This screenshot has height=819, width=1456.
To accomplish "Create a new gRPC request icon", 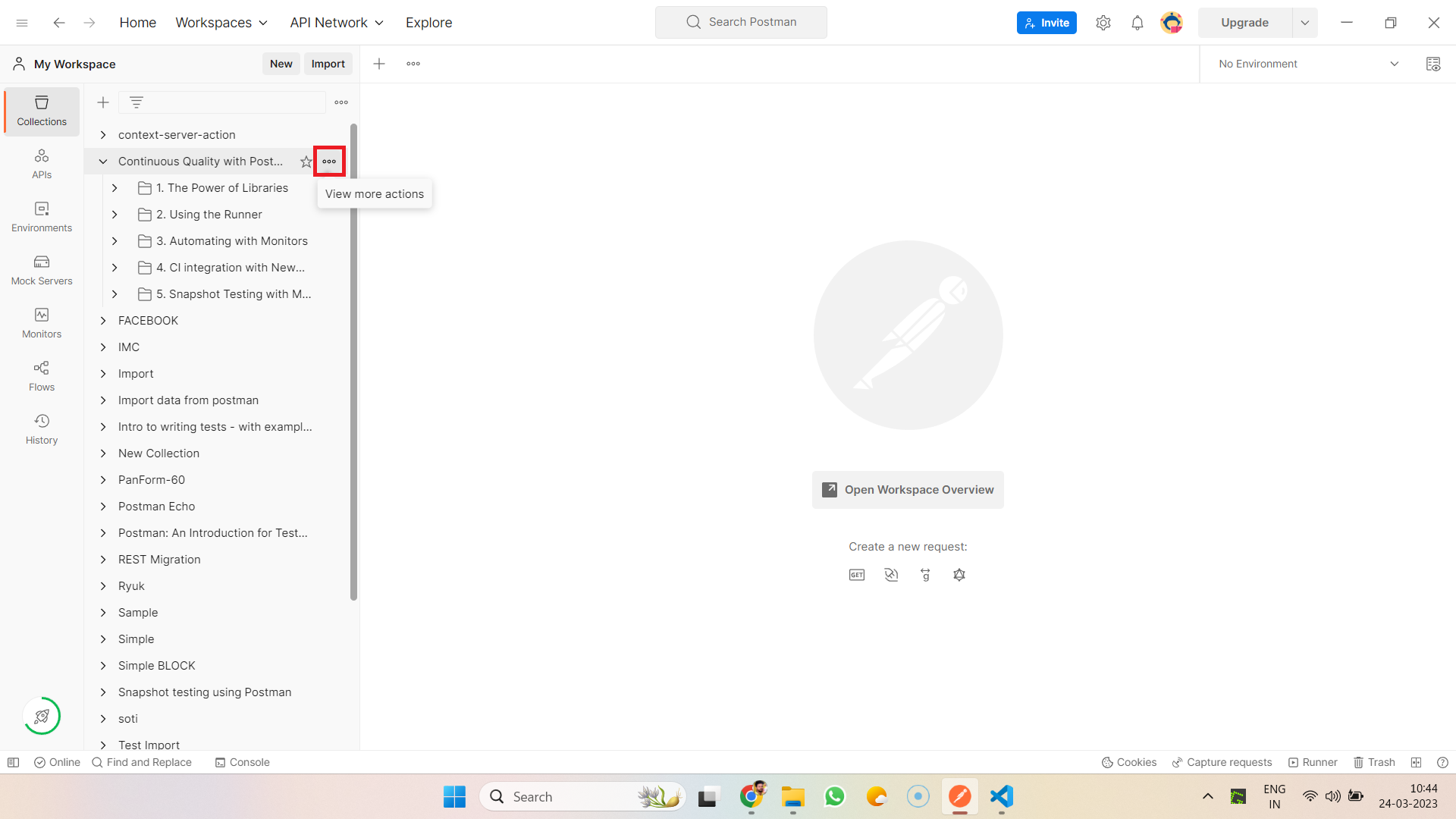I will (x=925, y=575).
